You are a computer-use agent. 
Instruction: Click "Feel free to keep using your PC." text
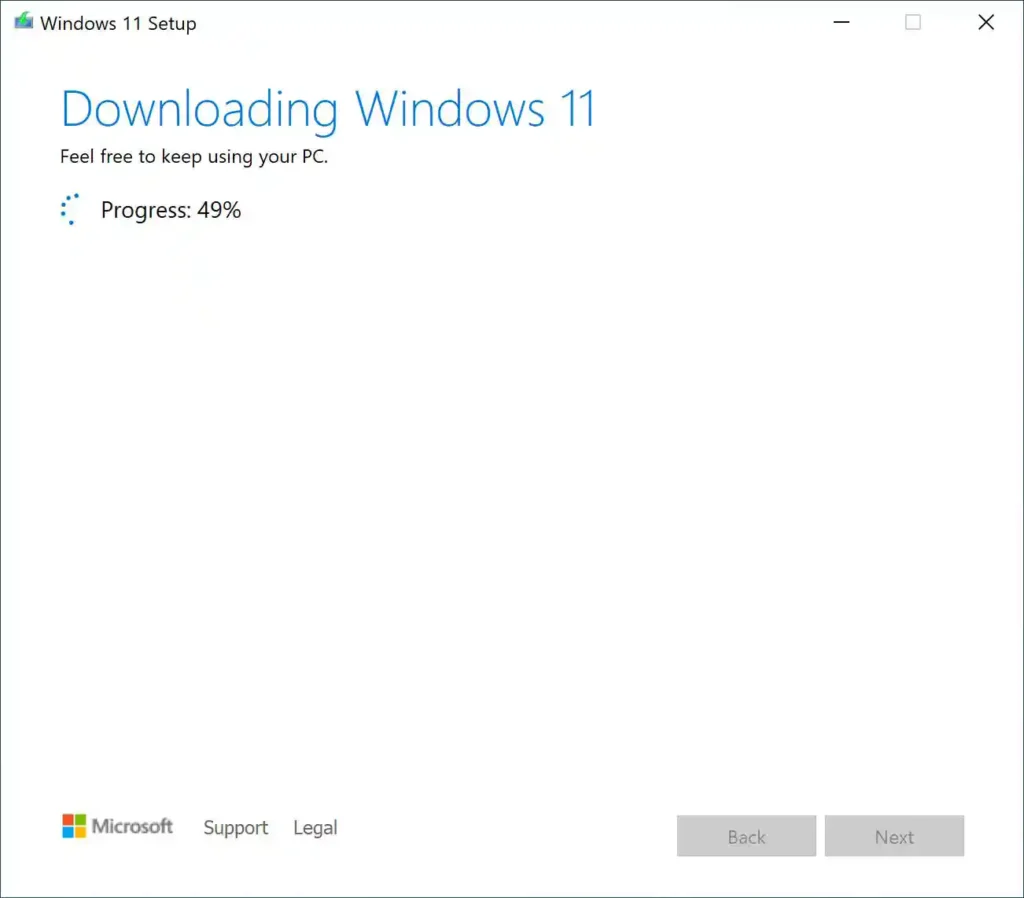[194, 157]
